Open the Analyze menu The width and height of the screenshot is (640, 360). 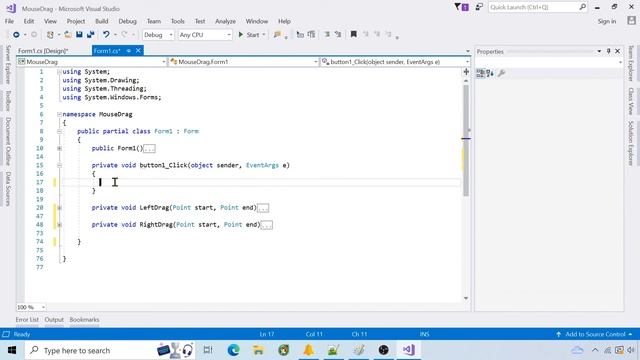[x=225, y=21]
